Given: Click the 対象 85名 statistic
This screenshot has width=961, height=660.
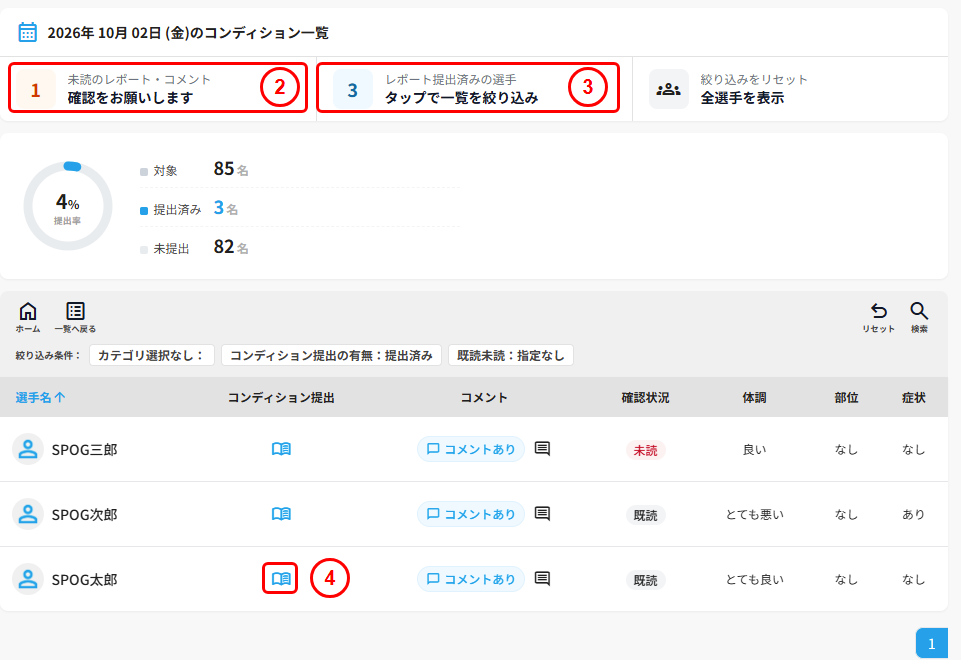Looking at the screenshot, I should coord(194,169).
